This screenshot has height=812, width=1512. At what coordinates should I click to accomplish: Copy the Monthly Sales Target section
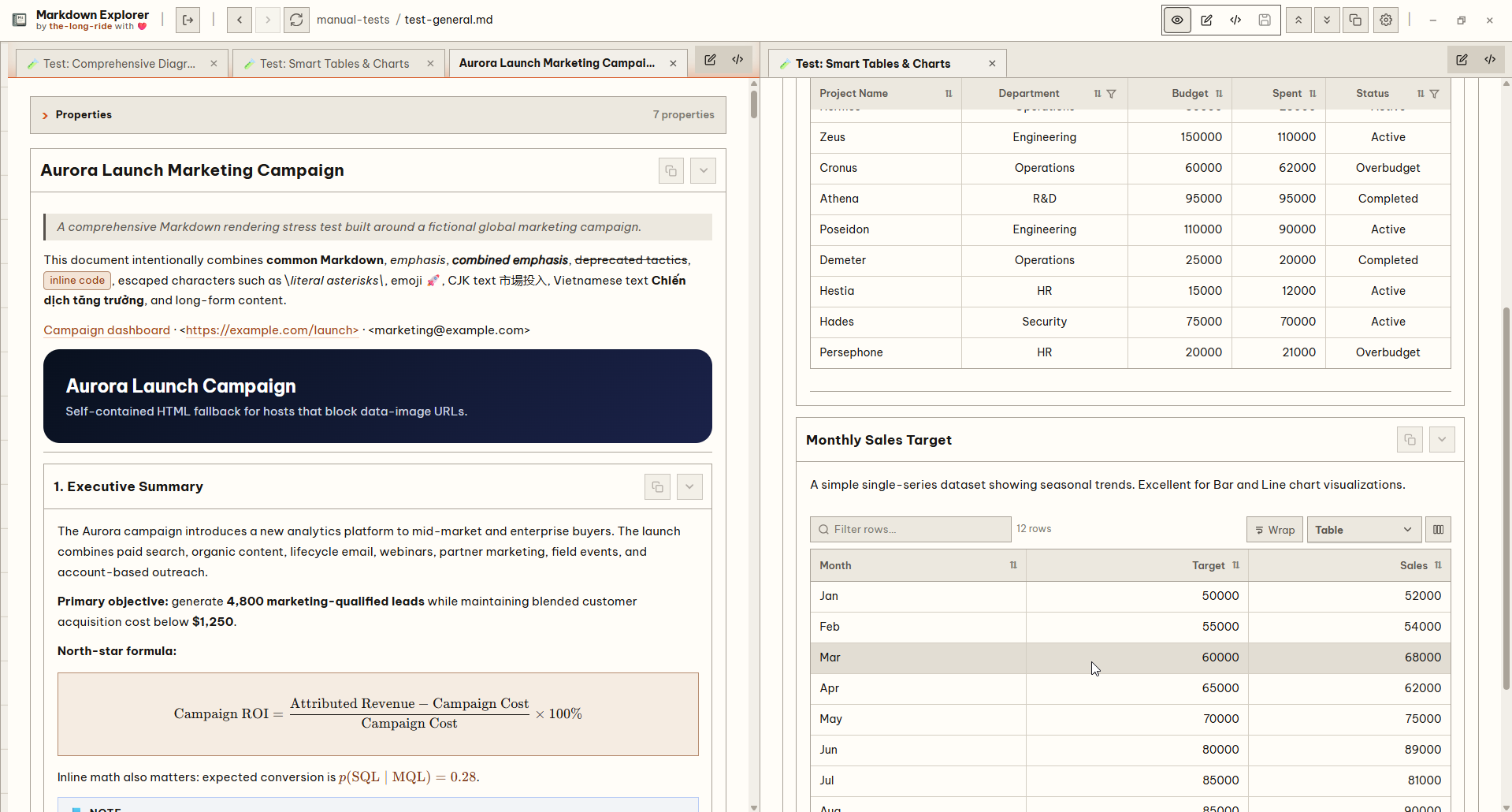(x=1410, y=440)
